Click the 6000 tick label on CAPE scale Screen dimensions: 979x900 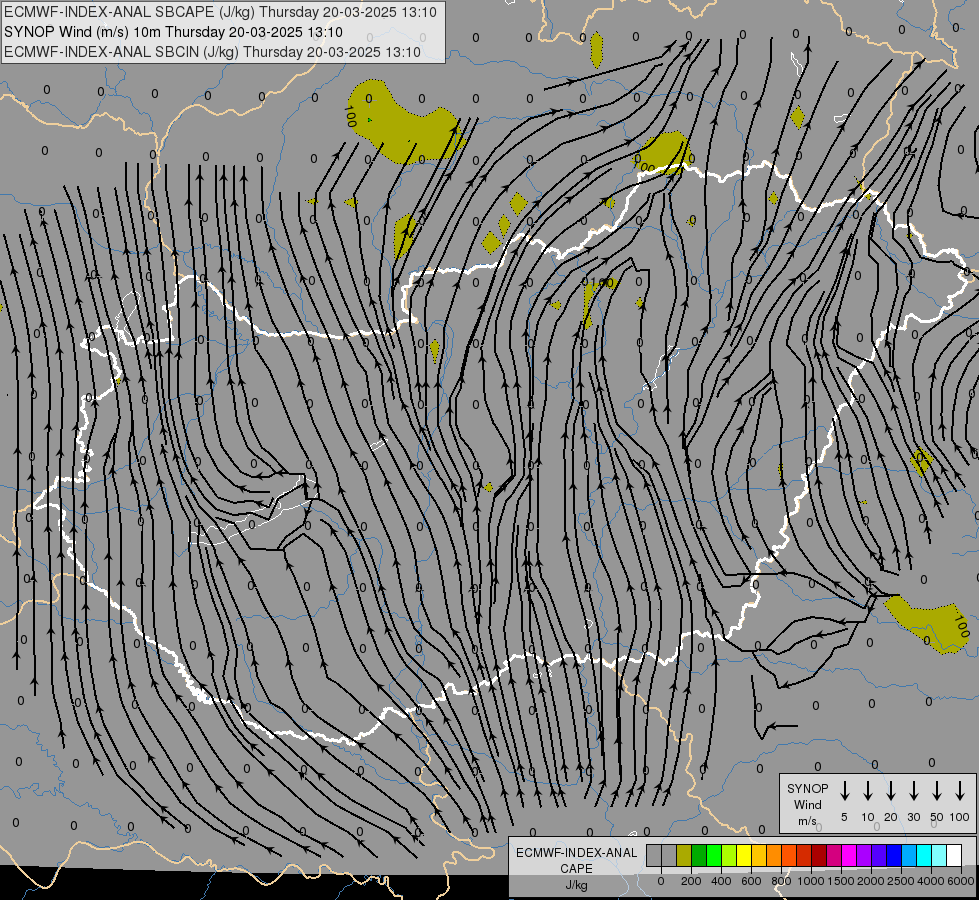[960, 881]
